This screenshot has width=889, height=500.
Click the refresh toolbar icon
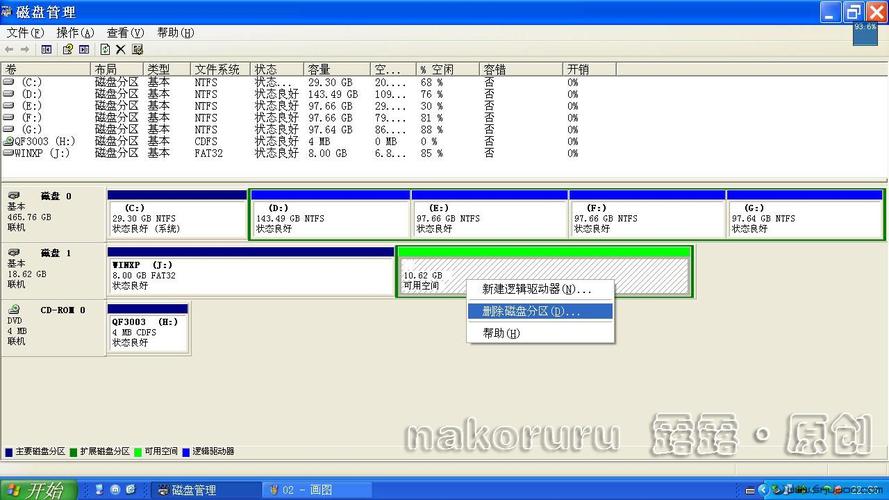pos(104,49)
